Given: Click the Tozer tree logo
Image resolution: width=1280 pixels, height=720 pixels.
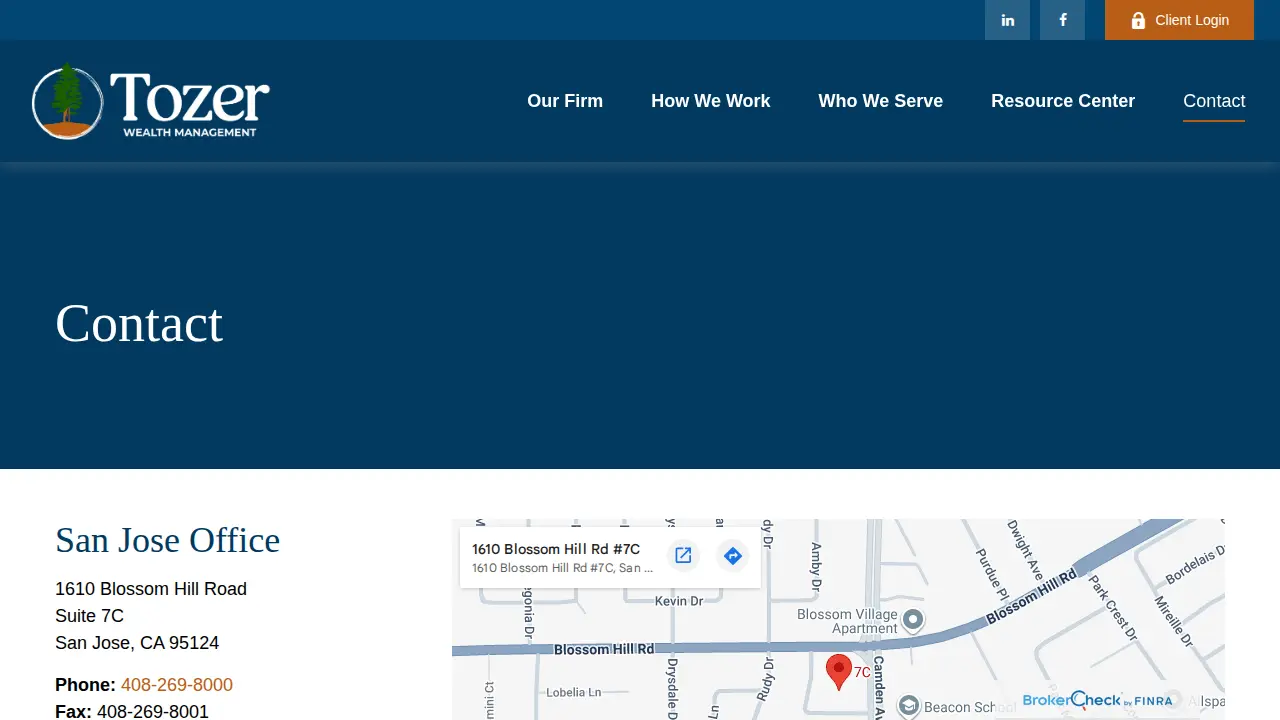Looking at the screenshot, I should pos(67,101).
